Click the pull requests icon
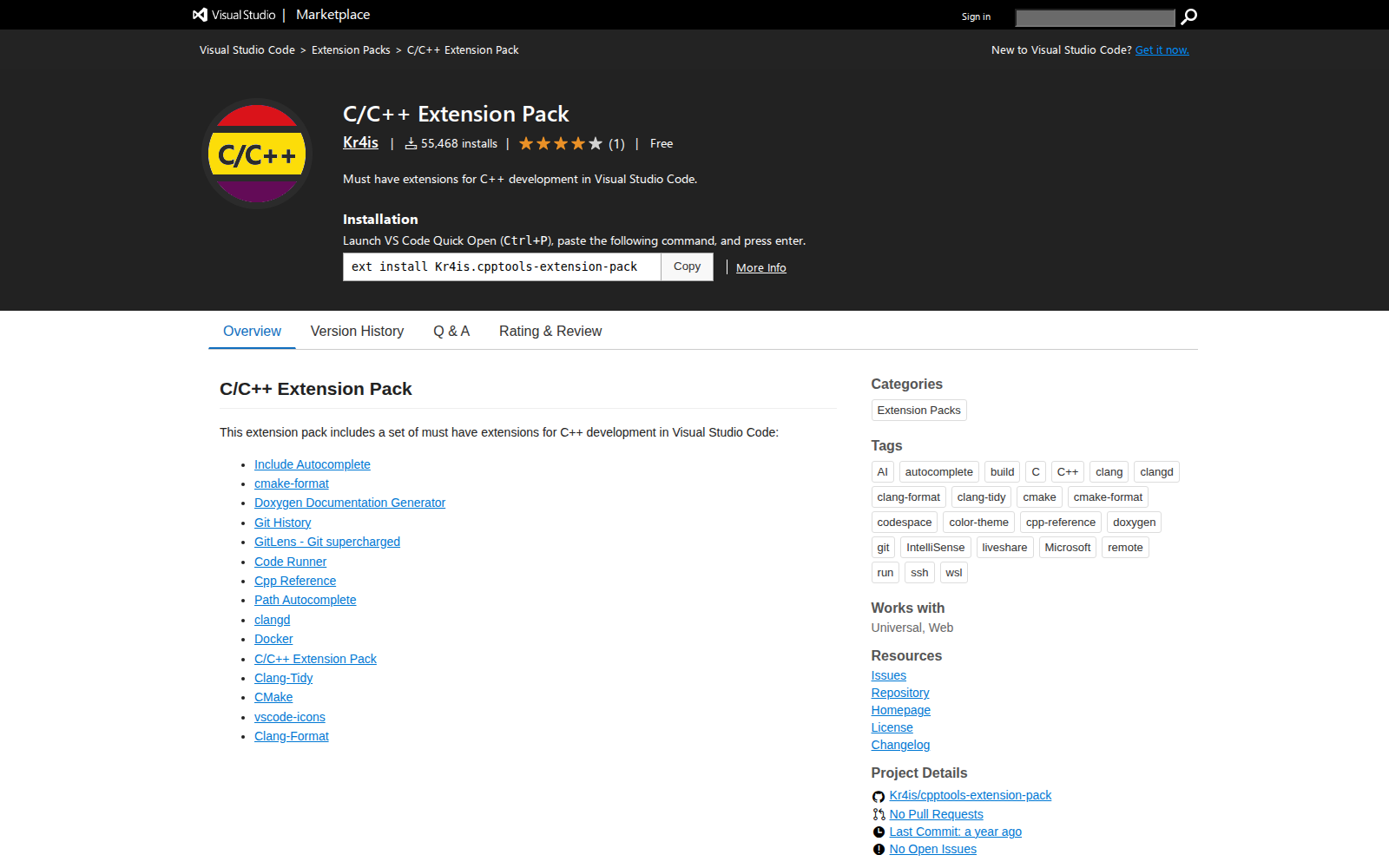 (878, 814)
